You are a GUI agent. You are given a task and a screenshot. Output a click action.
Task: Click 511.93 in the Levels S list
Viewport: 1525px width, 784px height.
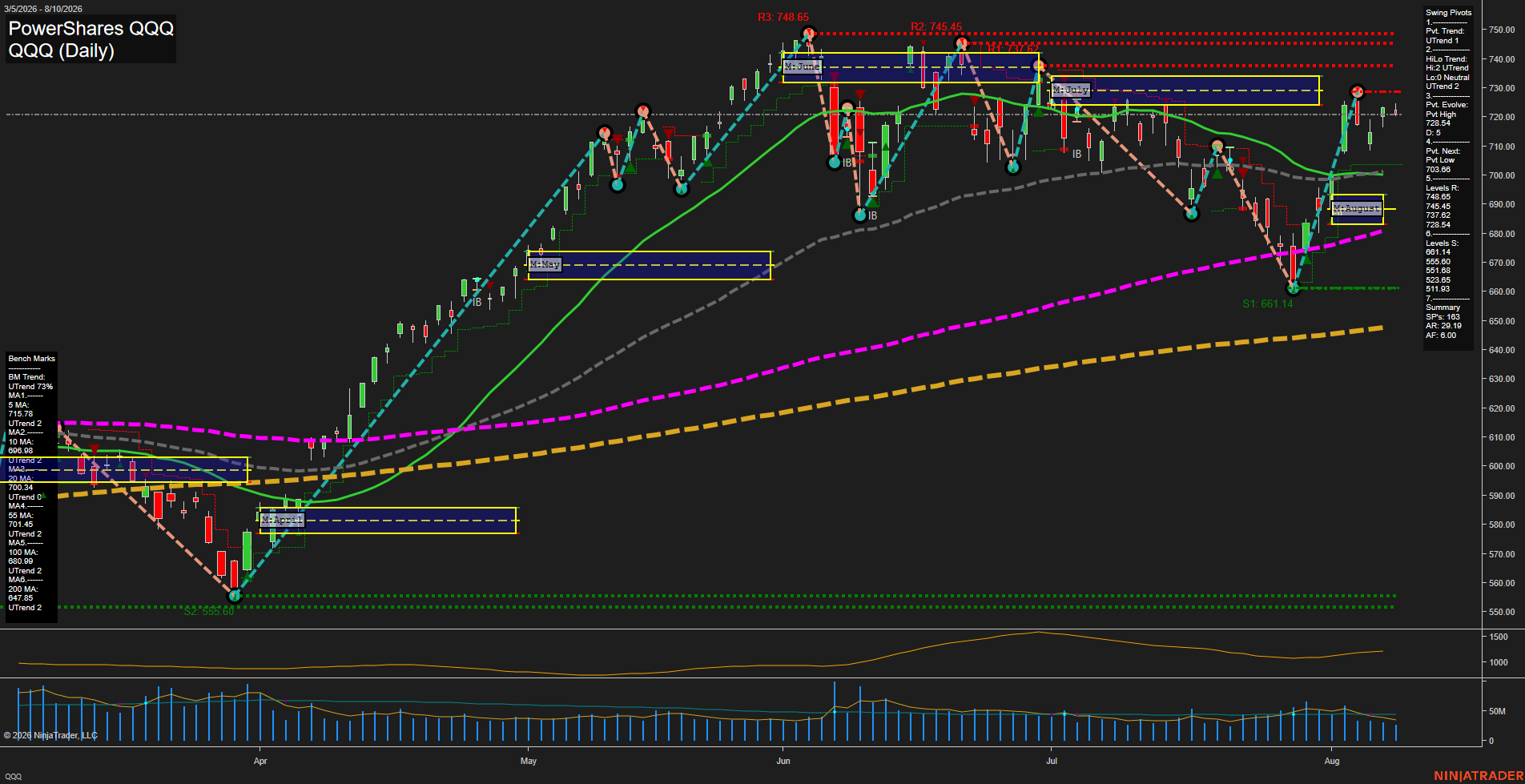1438,289
